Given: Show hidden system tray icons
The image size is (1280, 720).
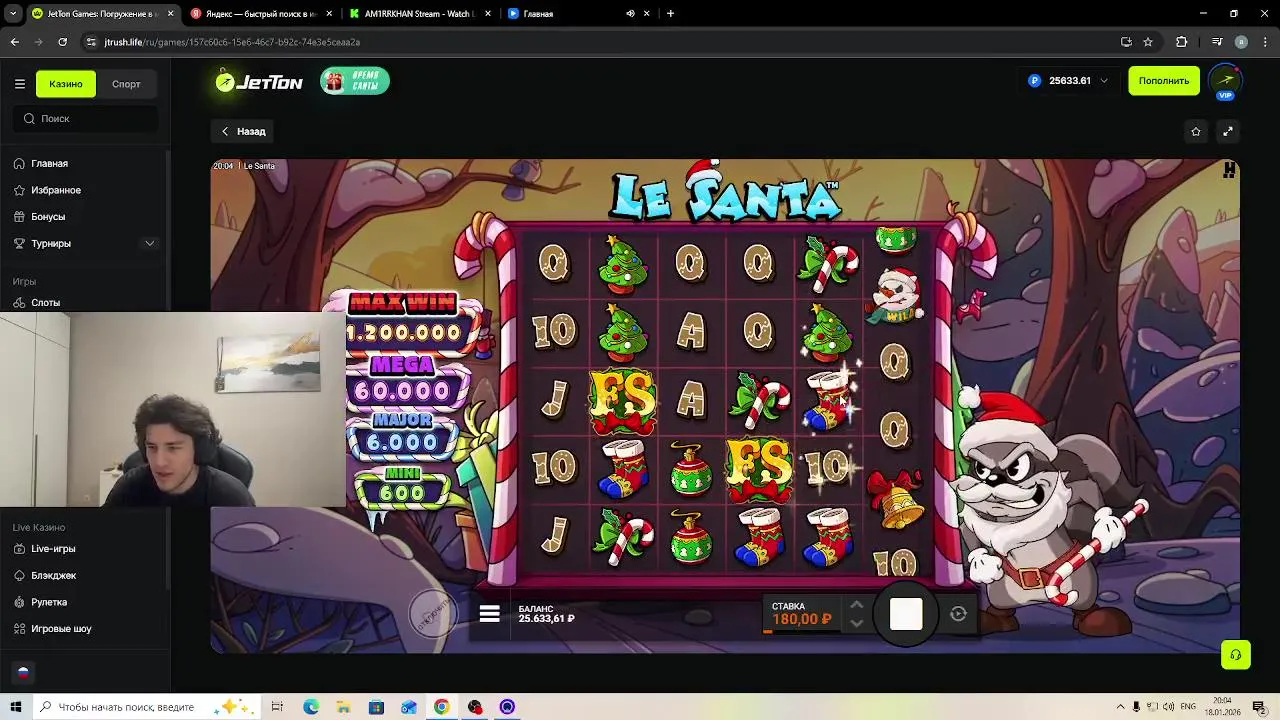Looking at the screenshot, I should (x=1120, y=707).
